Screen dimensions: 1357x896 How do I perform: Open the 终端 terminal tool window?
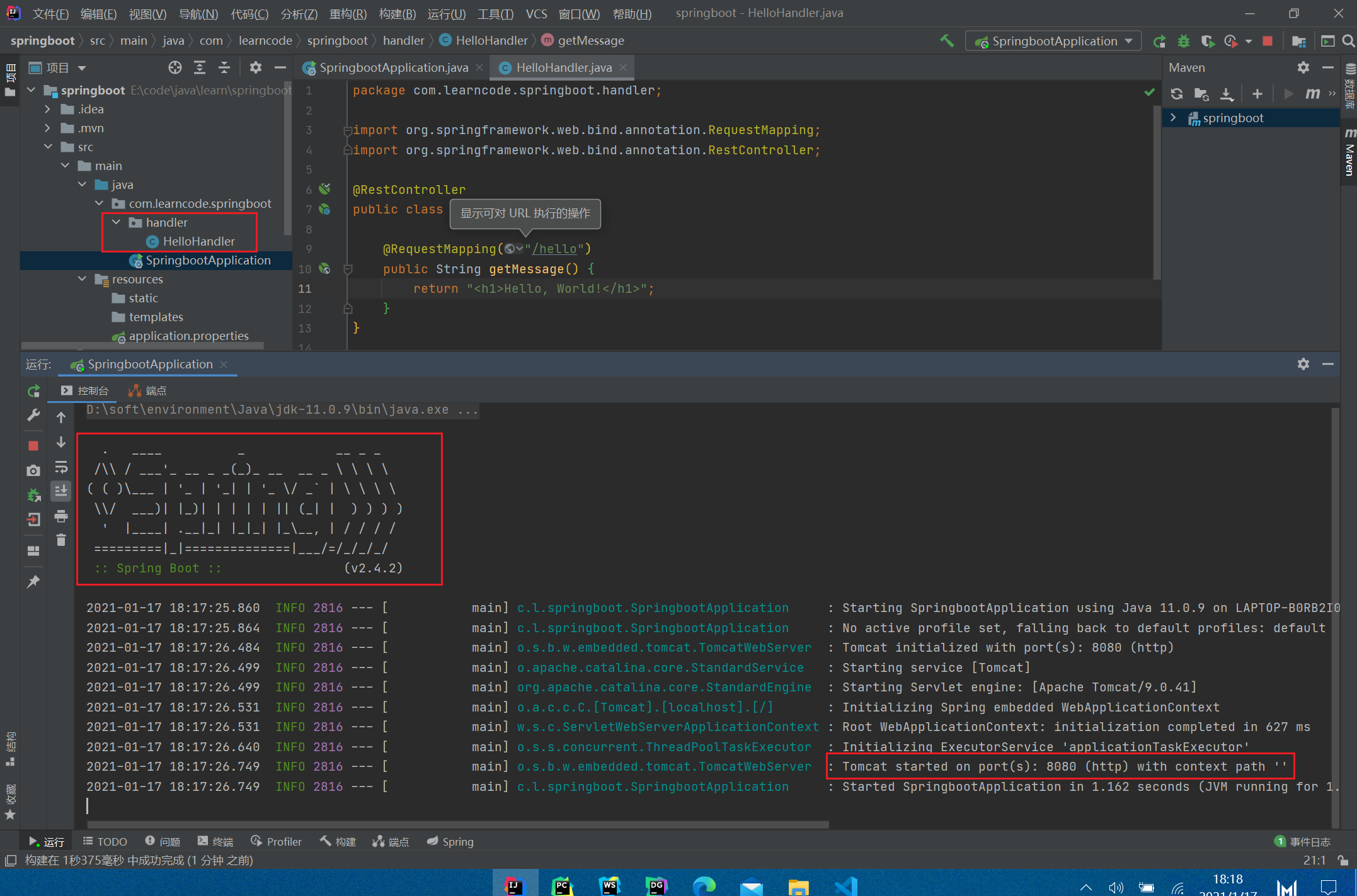(x=215, y=842)
